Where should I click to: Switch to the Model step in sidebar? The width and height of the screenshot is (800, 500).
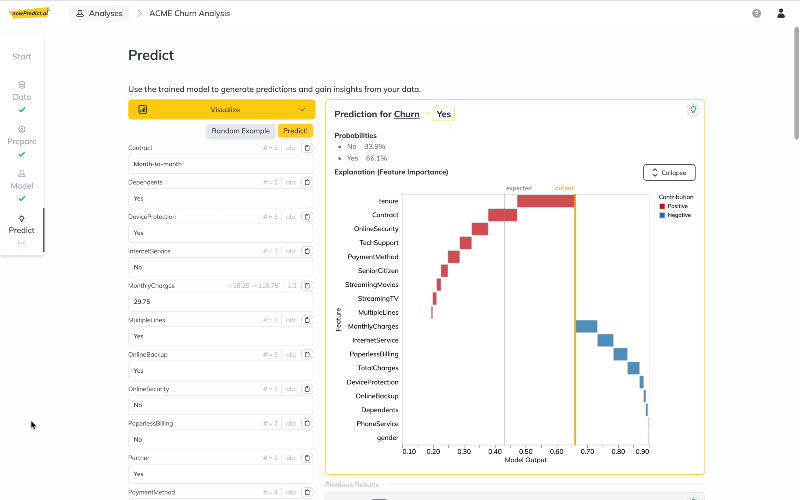pos(21,185)
